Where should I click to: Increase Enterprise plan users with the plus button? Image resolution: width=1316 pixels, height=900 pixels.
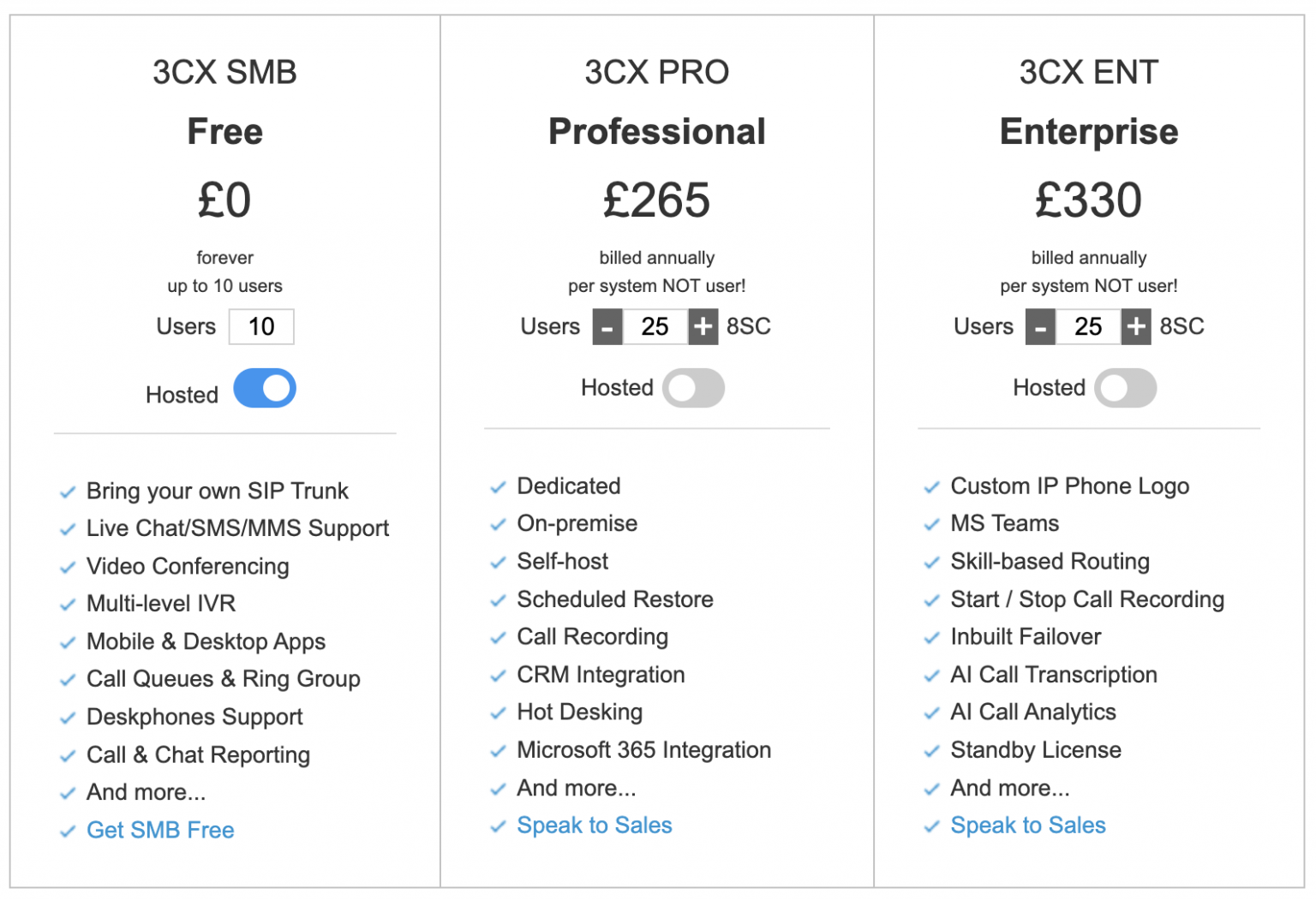point(1136,326)
